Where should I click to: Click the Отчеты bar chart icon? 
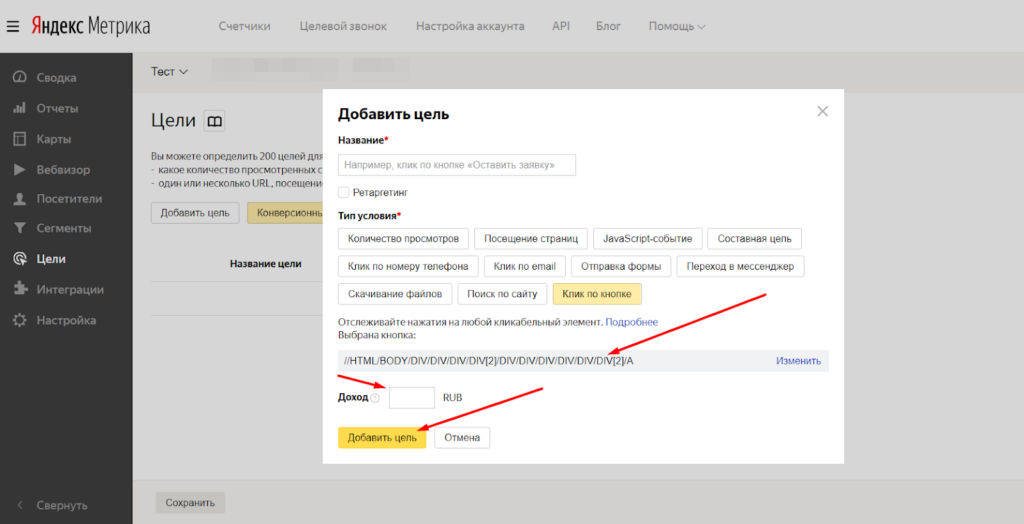click(x=19, y=108)
